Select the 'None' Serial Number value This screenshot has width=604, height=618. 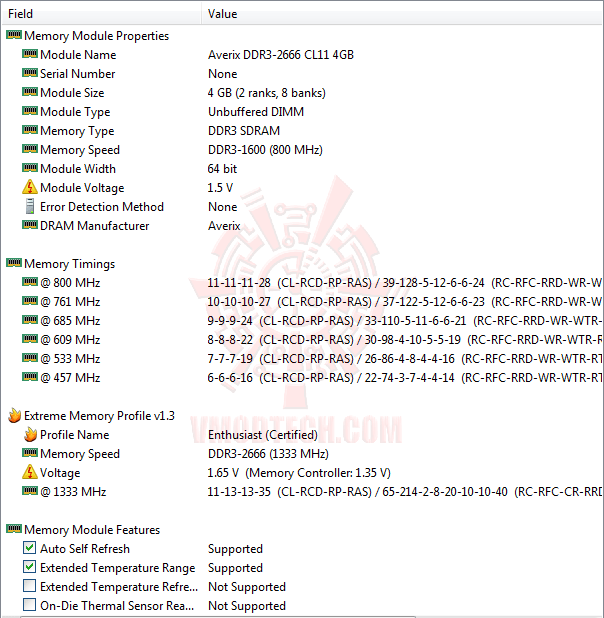pos(223,74)
